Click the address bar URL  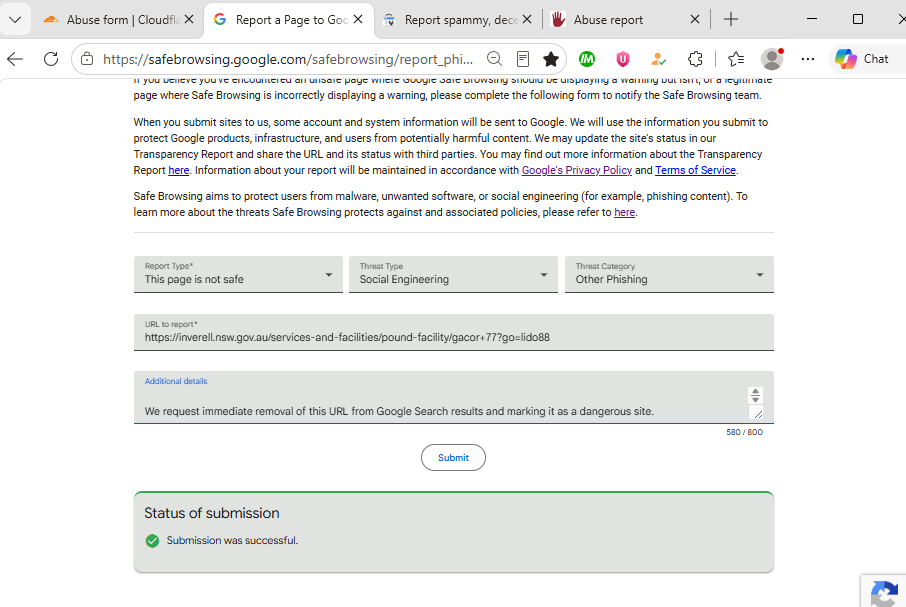[287, 59]
